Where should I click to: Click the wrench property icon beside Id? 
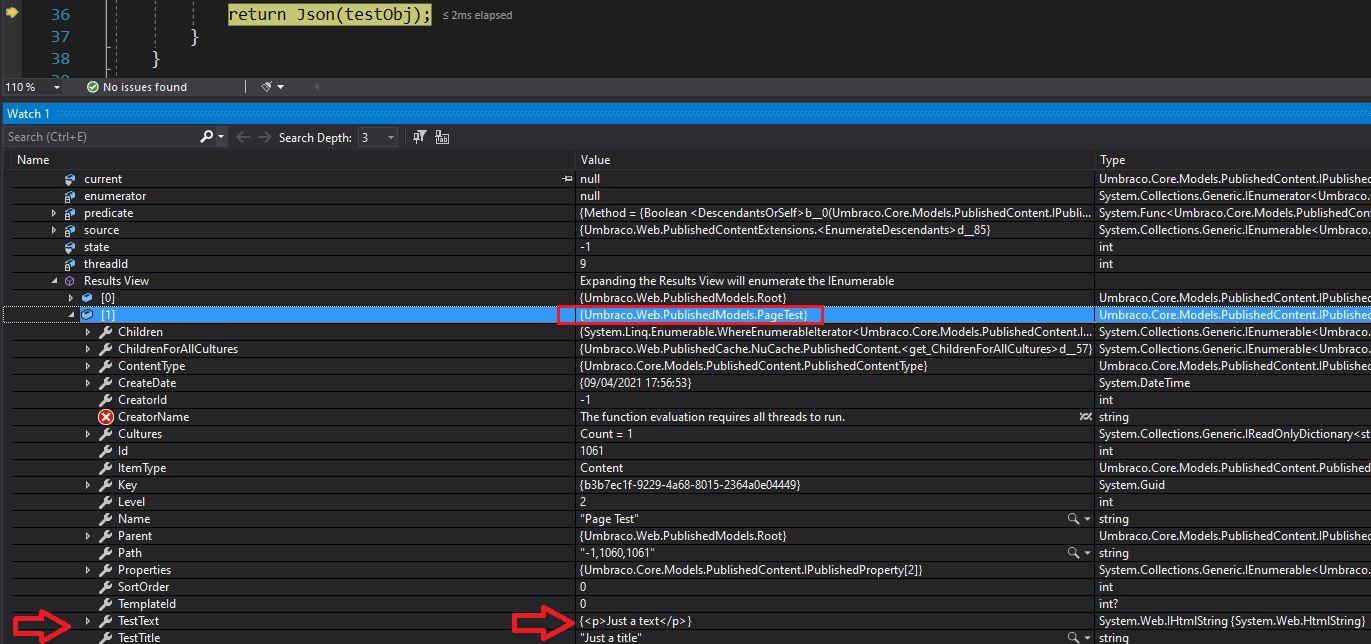[x=105, y=451]
